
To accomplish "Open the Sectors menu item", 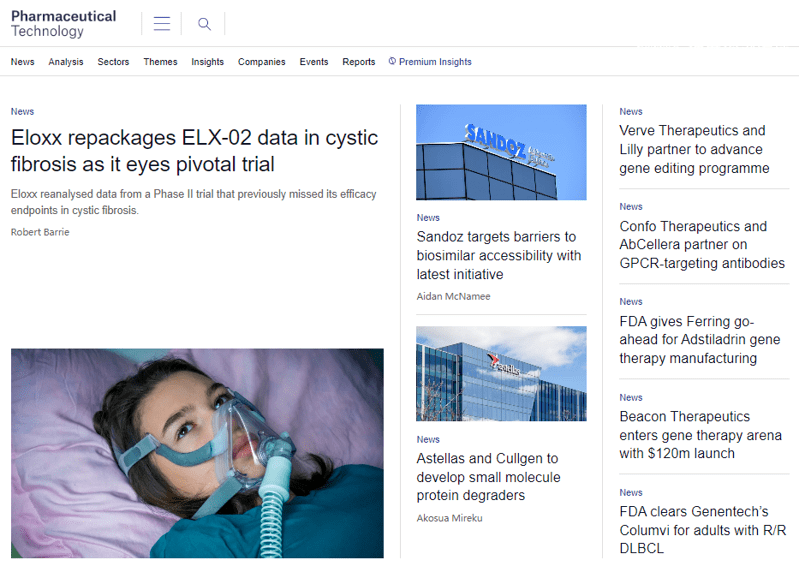I will [x=113, y=62].
